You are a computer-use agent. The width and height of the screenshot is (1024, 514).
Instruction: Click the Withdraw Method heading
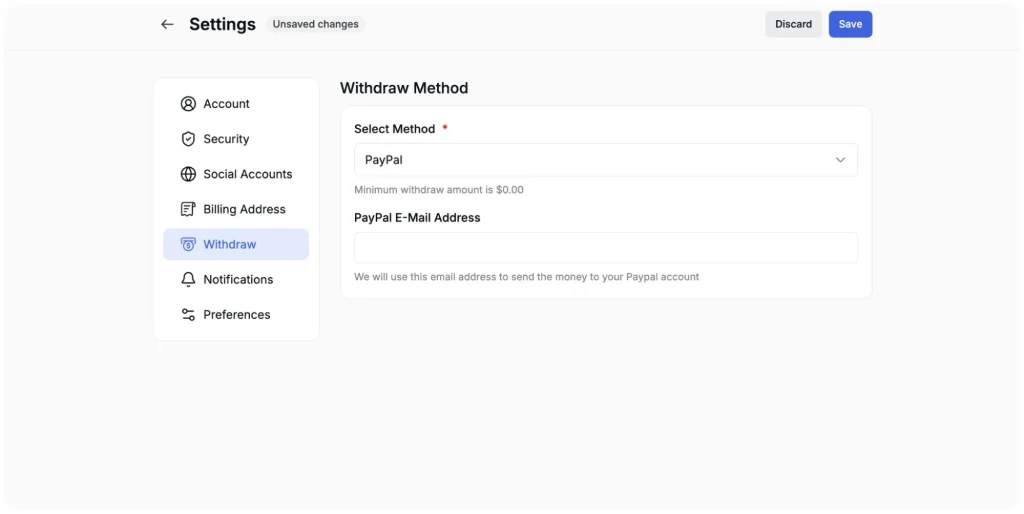[404, 88]
